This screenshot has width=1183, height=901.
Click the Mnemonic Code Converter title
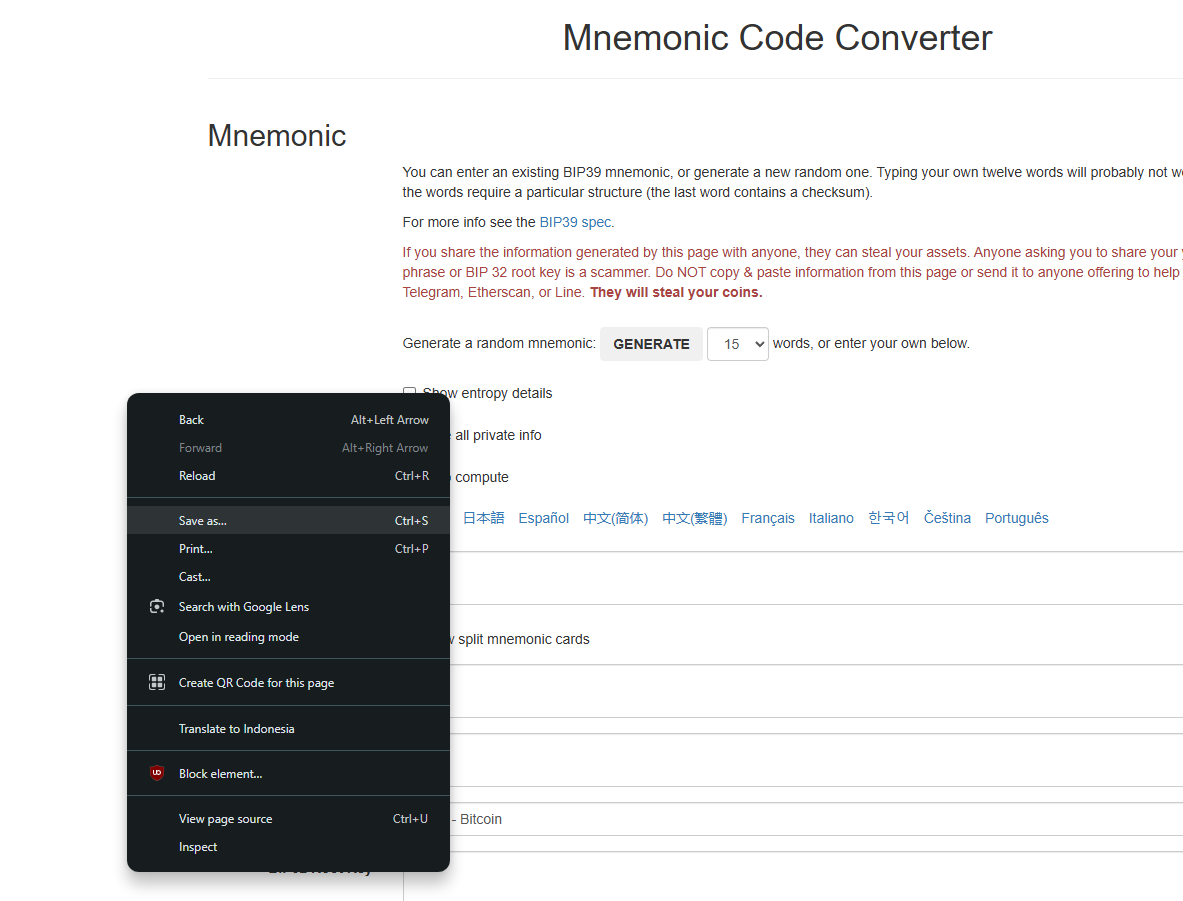pyautogui.click(x=777, y=38)
